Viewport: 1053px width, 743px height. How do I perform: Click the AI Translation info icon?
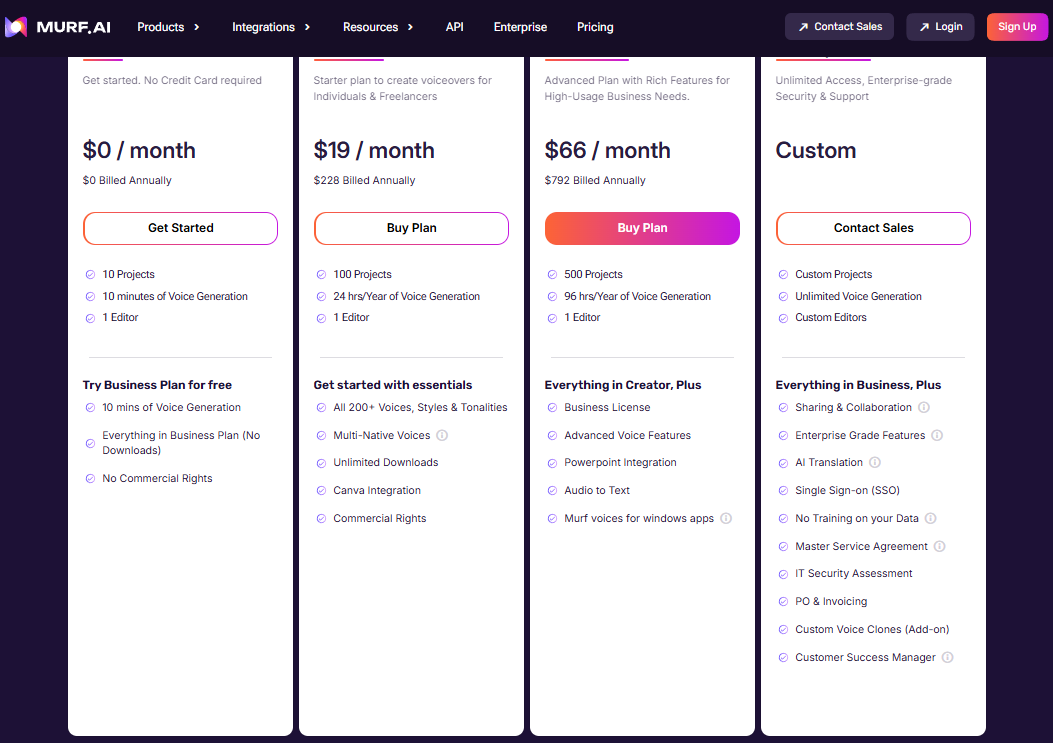(x=874, y=462)
